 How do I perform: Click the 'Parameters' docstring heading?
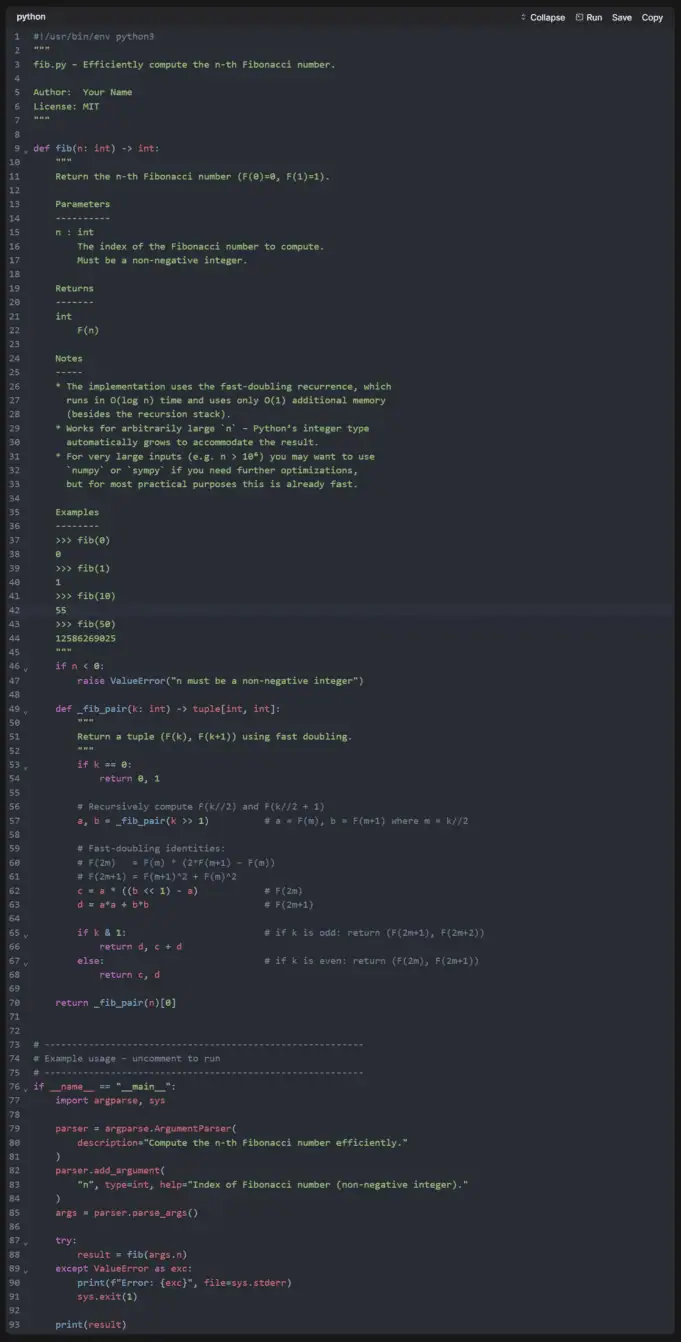(x=83, y=204)
